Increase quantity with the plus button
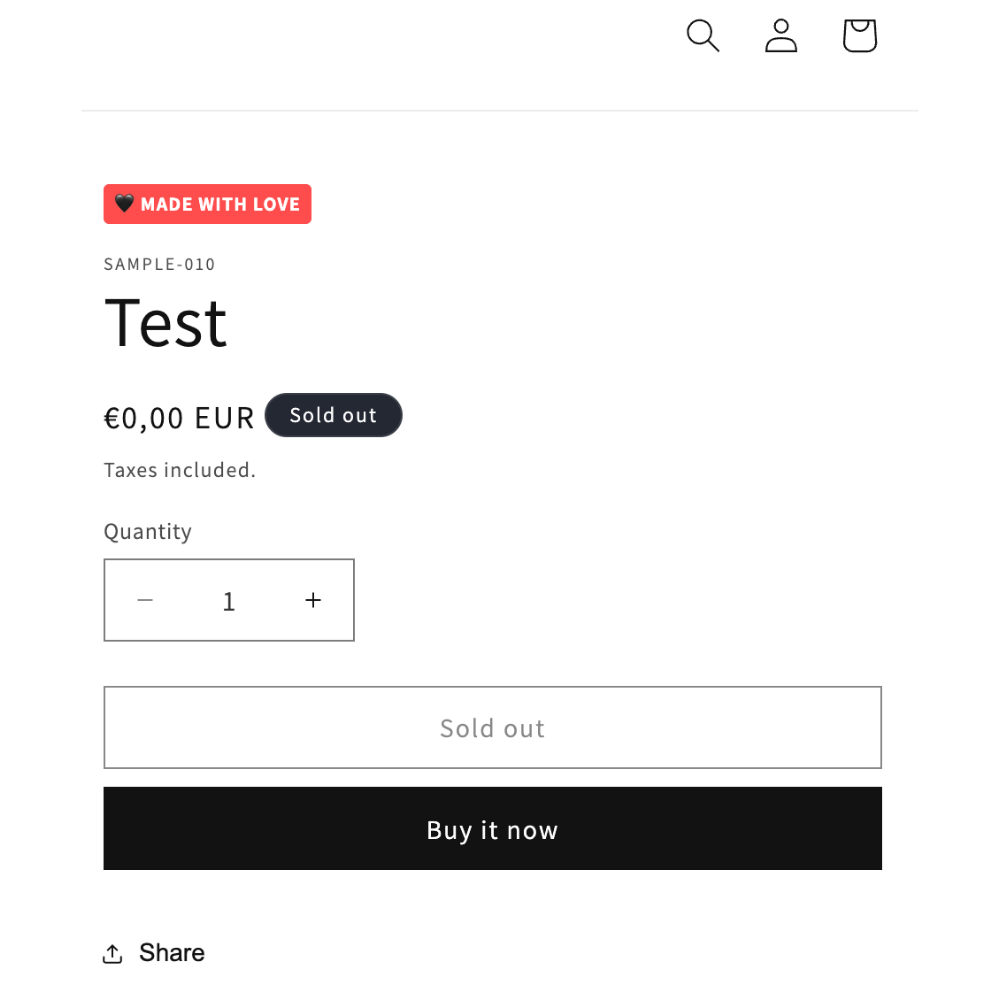 (313, 600)
